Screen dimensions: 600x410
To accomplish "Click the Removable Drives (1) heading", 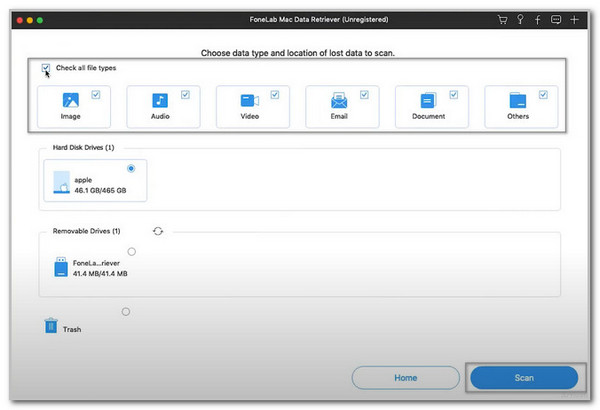I will tap(86, 231).
